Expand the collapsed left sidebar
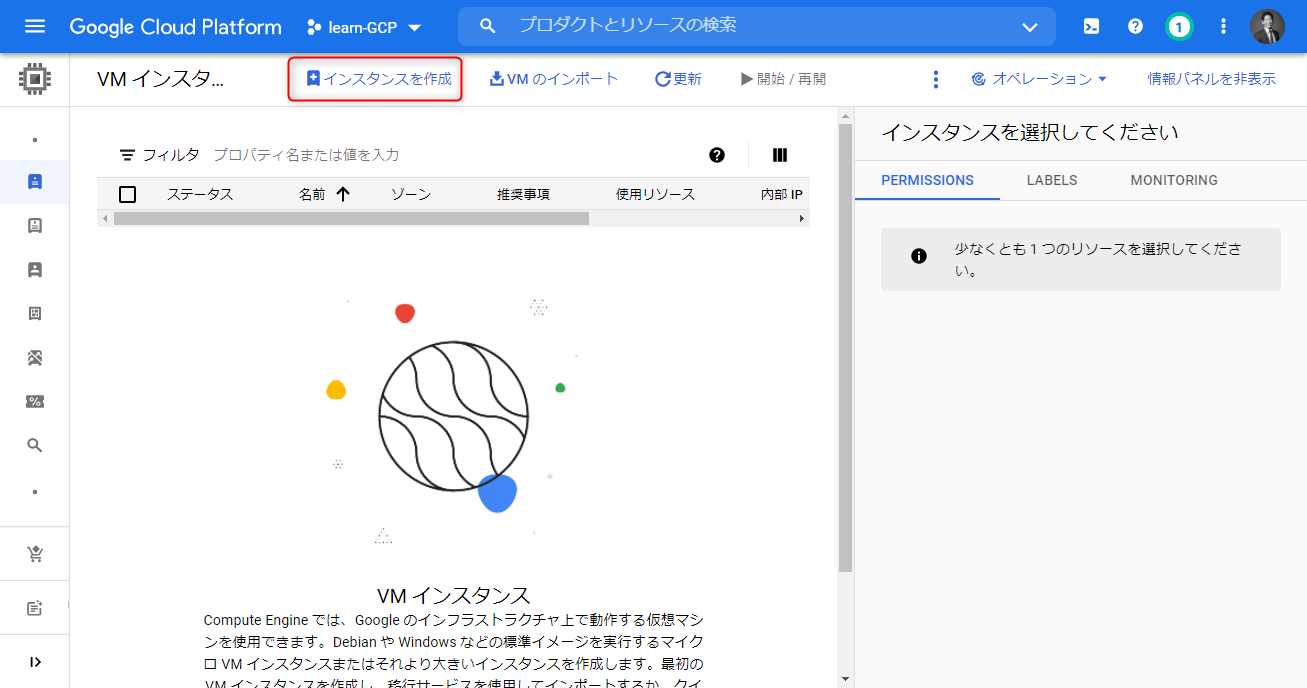Screen dimensions: 1307x688 pos(35,662)
